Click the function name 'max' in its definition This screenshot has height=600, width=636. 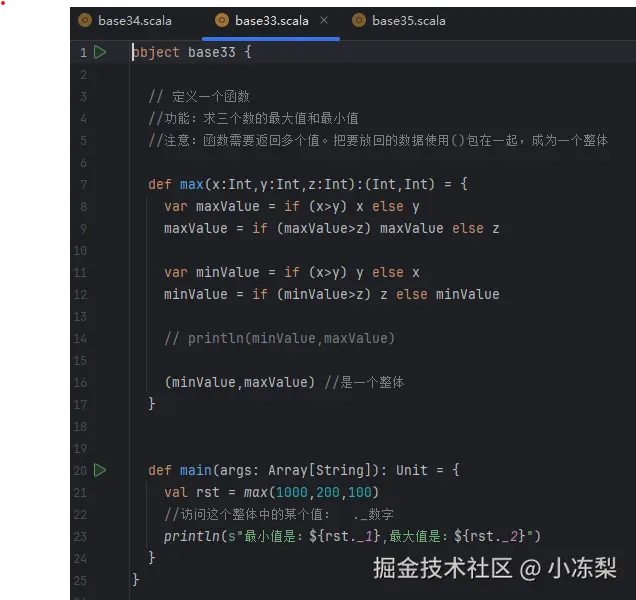(191, 185)
